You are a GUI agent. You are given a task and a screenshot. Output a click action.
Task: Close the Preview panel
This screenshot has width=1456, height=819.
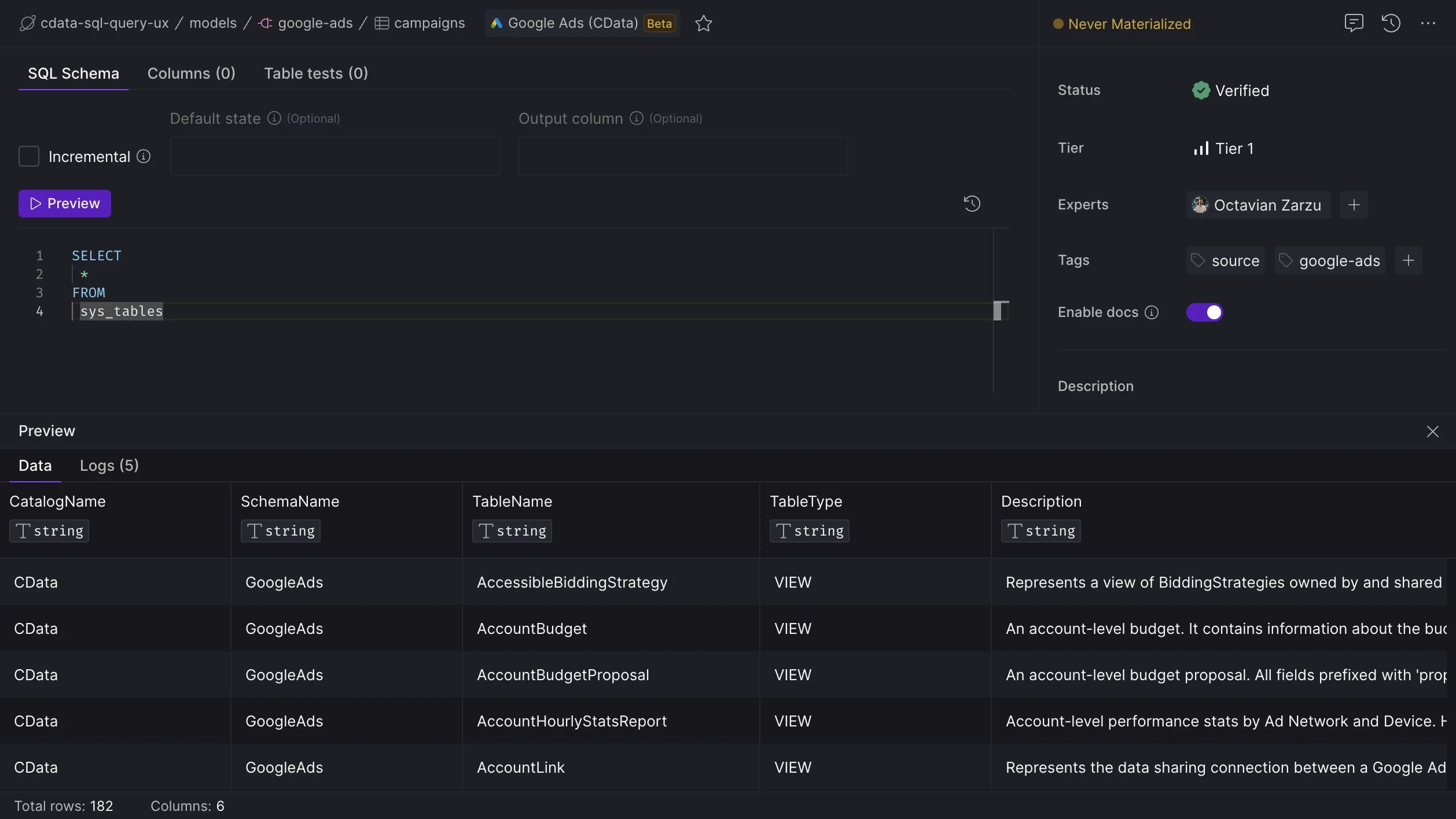[x=1432, y=431]
